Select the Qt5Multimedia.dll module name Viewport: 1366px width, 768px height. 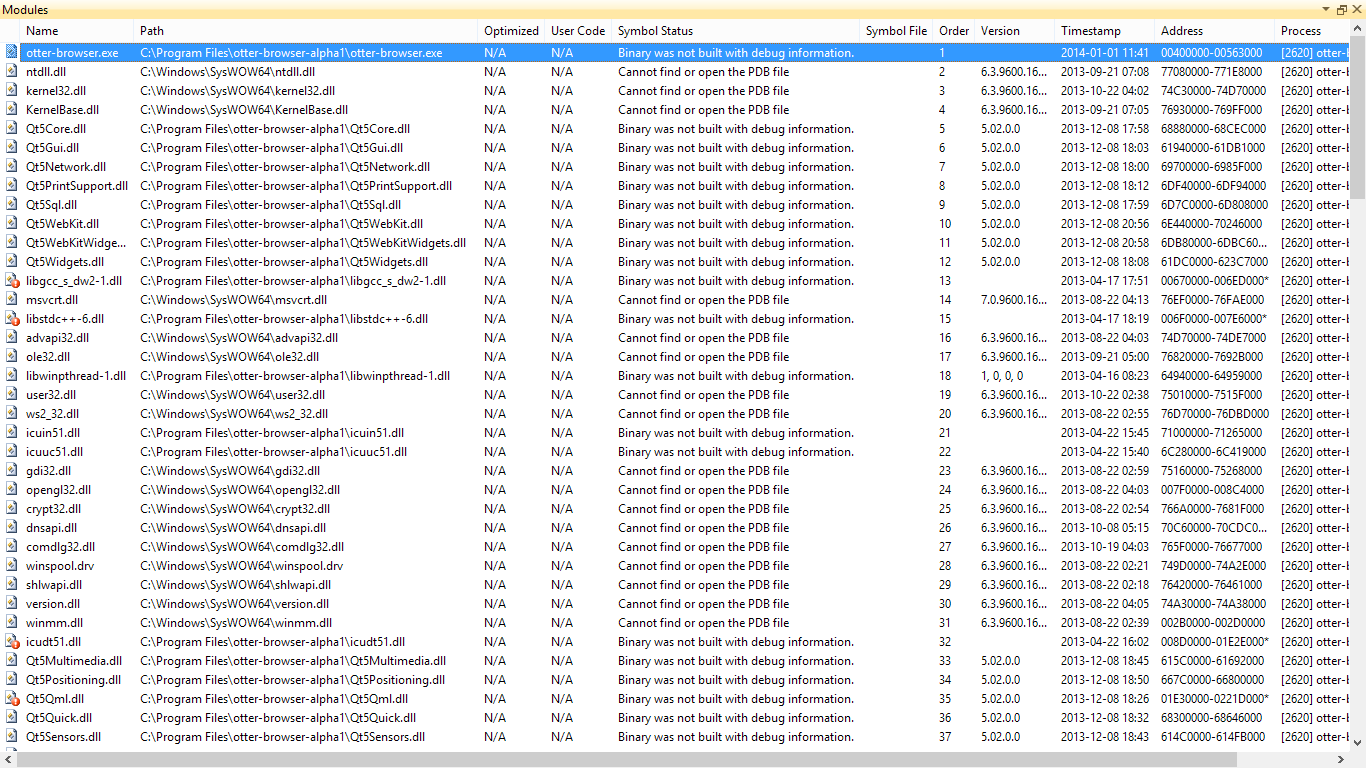(74, 661)
